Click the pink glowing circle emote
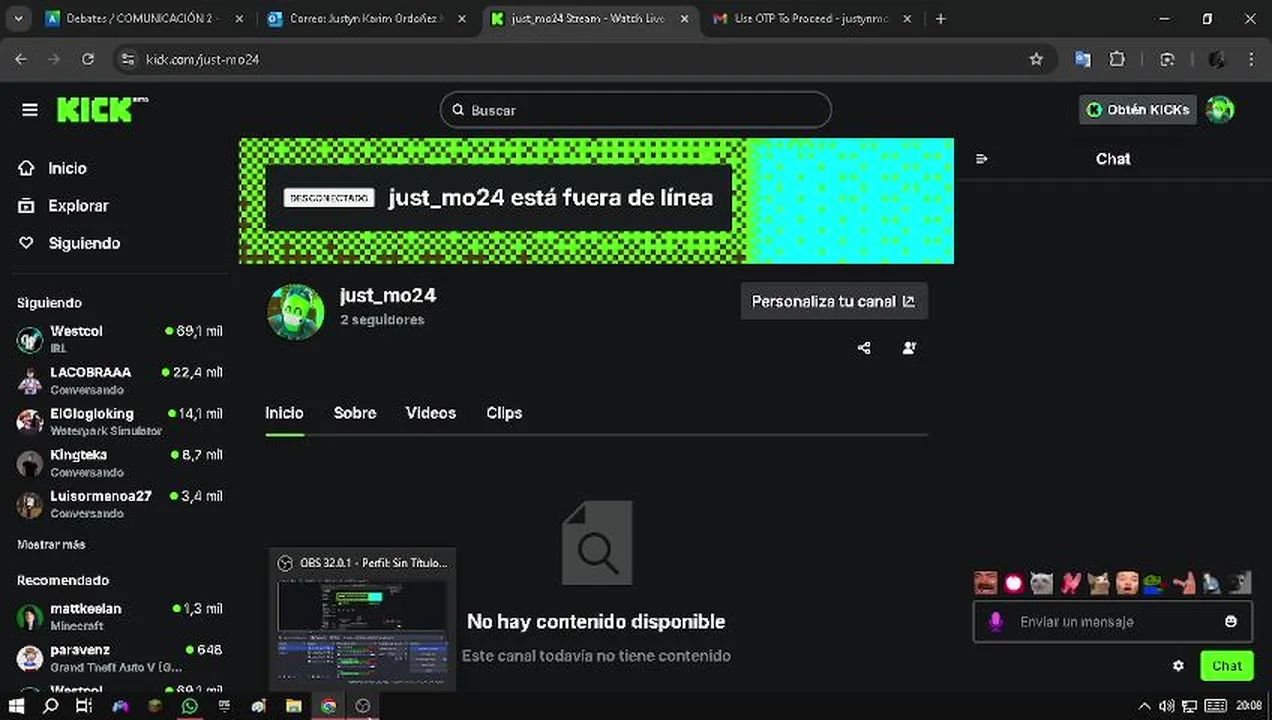The image size is (1272, 720). tap(1014, 582)
